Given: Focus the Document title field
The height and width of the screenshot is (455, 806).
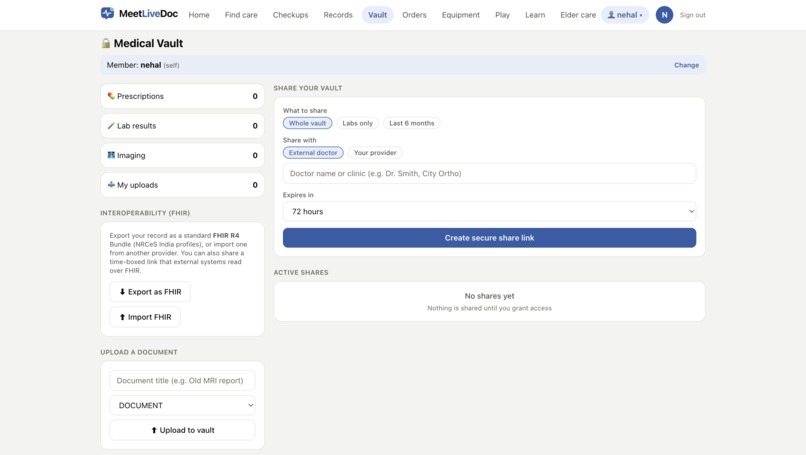Looking at the screenshot, I should [182, 380].
